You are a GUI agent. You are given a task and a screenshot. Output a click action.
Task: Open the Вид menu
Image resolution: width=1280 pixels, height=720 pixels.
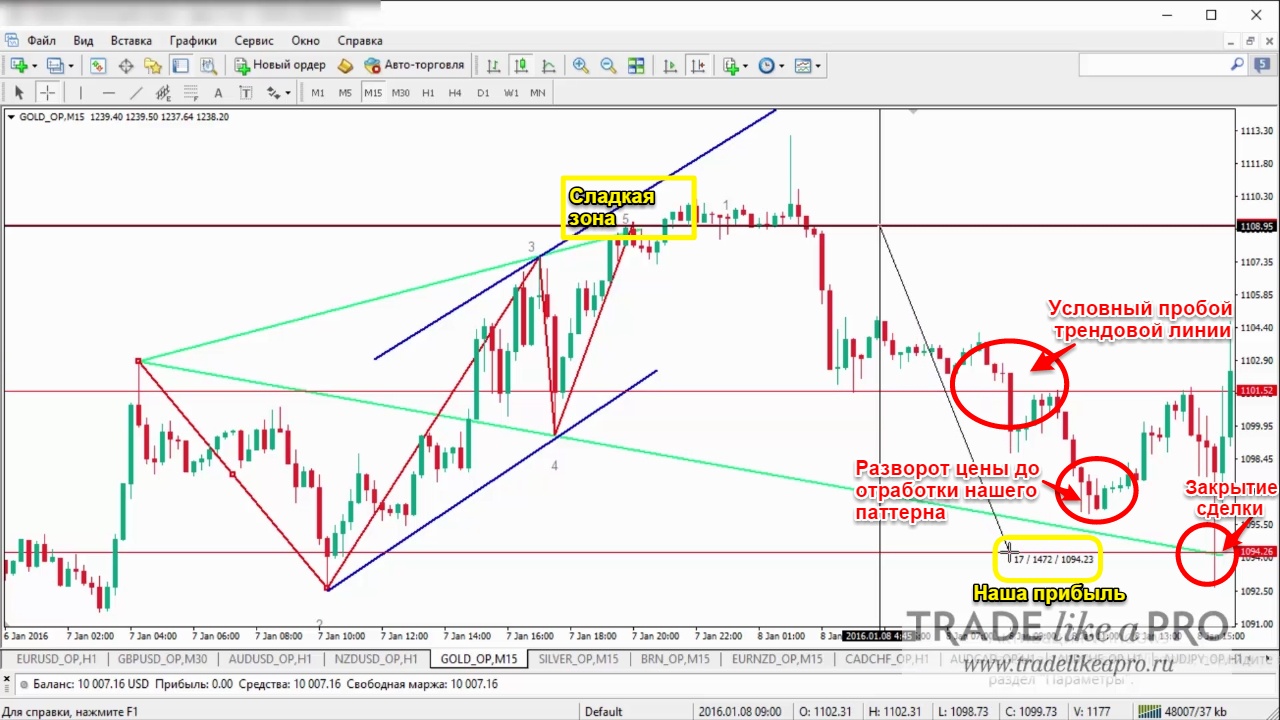(x=83, y=41)
